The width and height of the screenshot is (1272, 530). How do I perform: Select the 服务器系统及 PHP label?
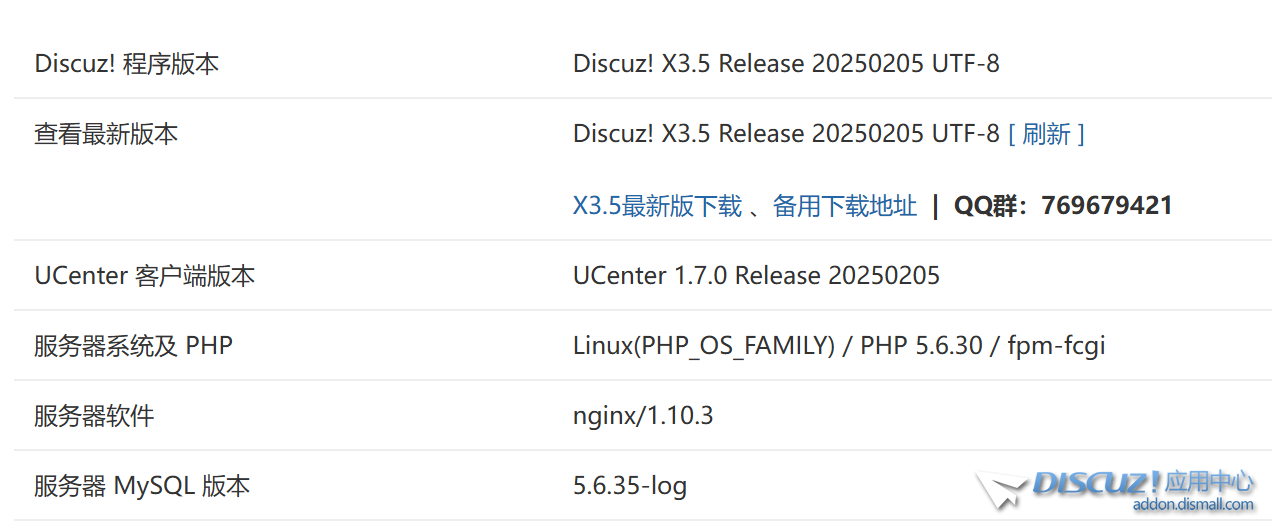133,346
